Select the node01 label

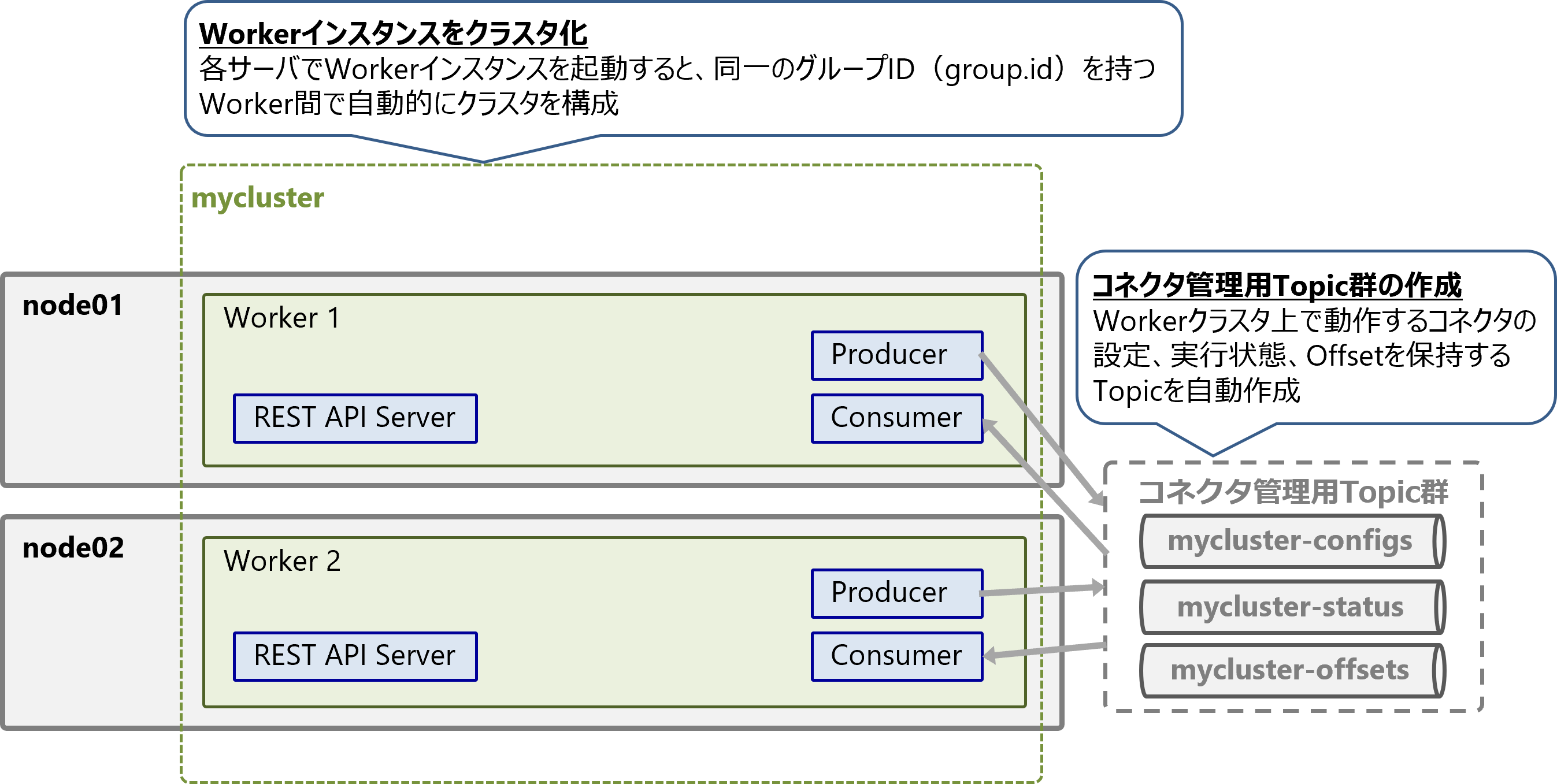72,305
